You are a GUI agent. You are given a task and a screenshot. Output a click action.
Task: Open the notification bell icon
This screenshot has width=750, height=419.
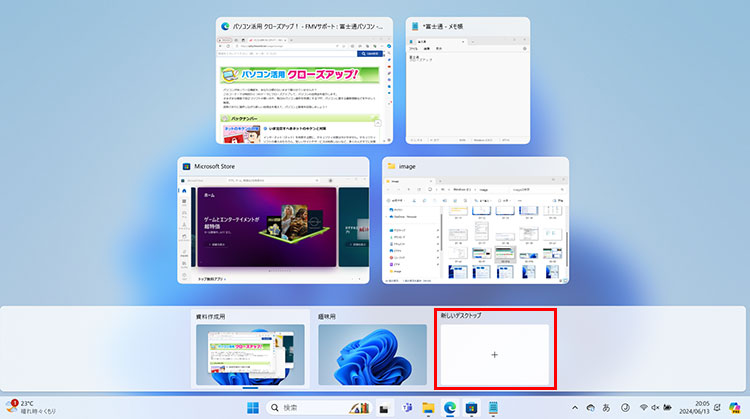[717, 408]
